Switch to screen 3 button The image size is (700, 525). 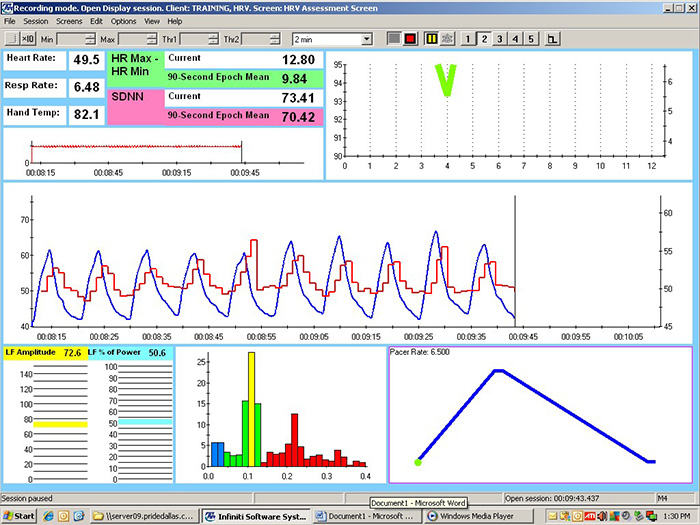point(499,38)
